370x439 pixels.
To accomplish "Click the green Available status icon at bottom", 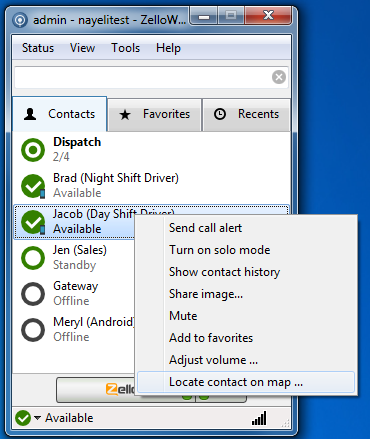I will coord(23,418).
